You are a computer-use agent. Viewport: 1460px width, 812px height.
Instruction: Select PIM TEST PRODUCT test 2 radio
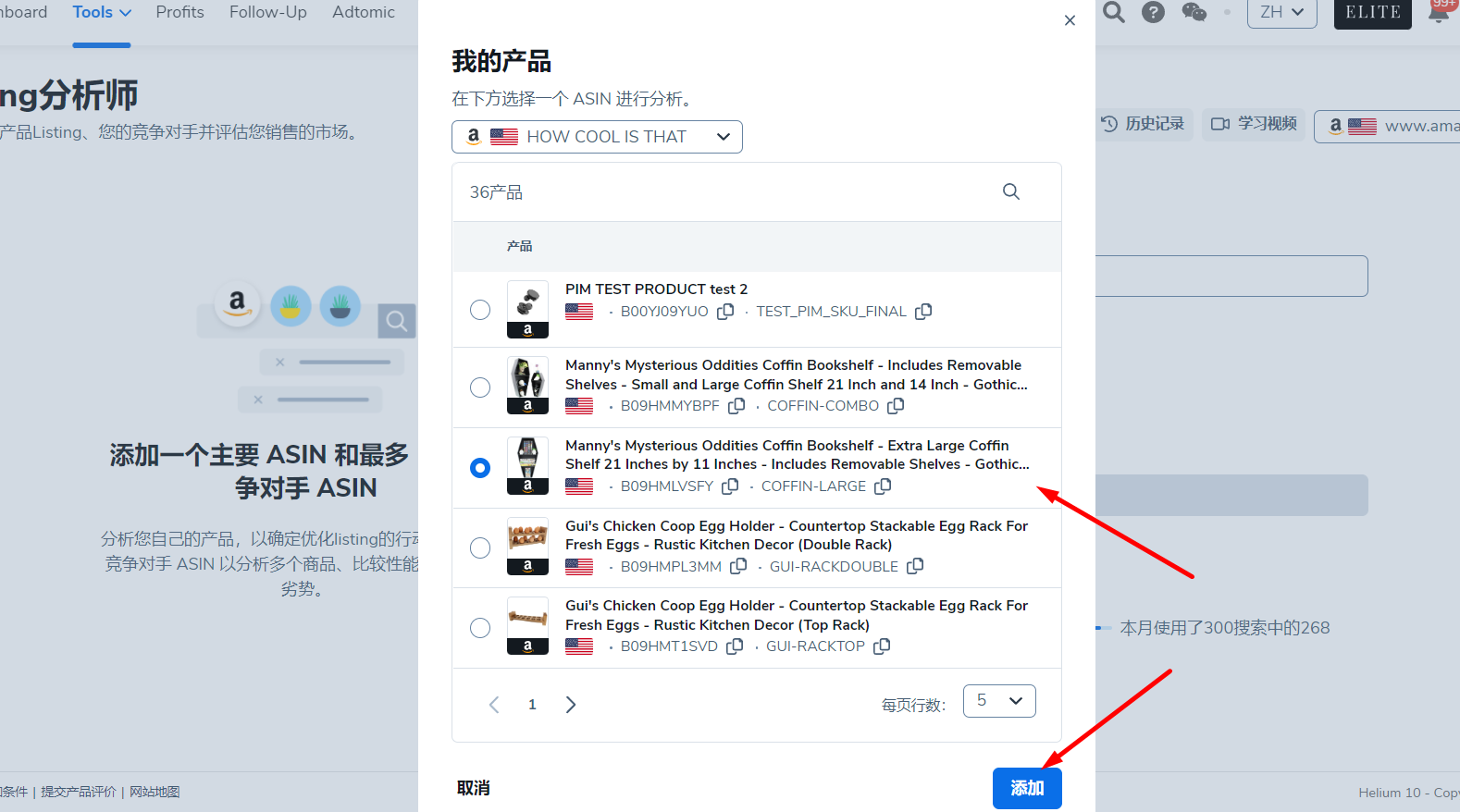[480, 310]
